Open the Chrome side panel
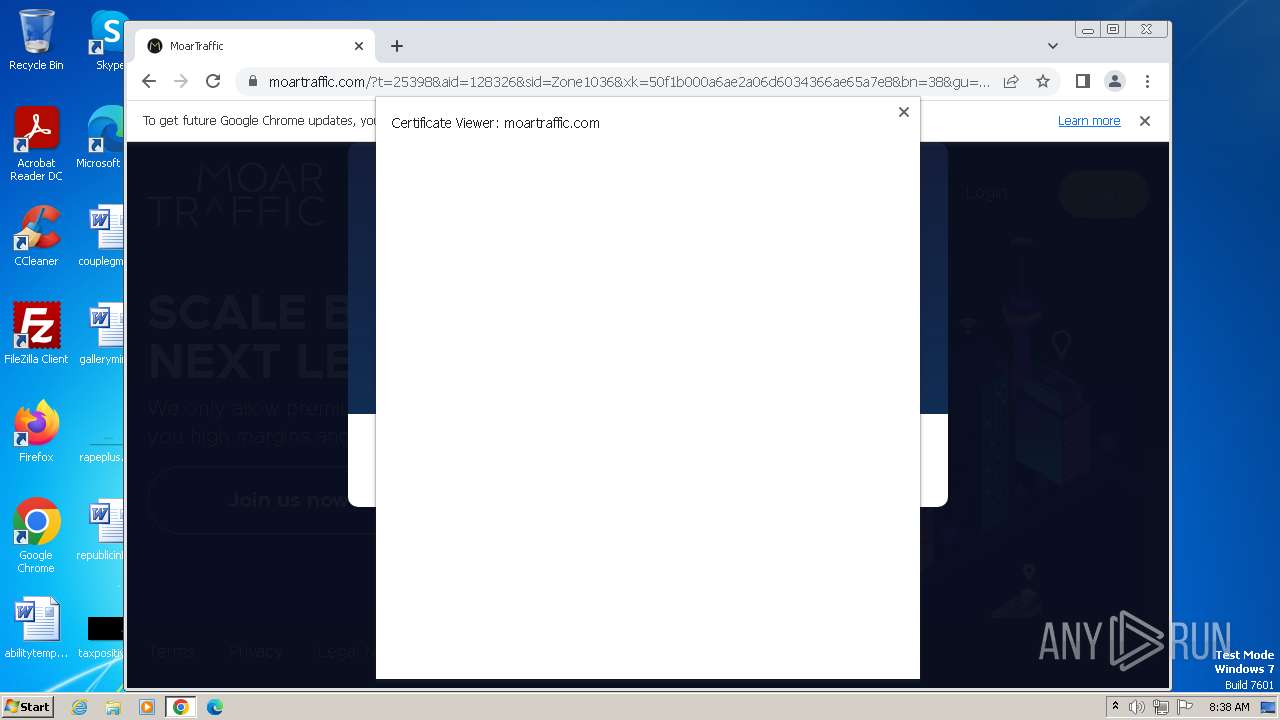Screen dimensions: 1280x720 point(1082,81)
